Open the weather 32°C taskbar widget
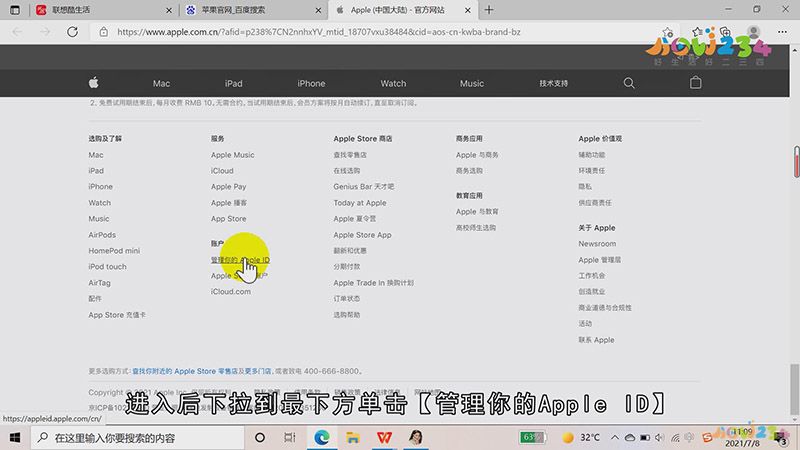This screenshot has width=800, height=450. click(x=581, y=438)
